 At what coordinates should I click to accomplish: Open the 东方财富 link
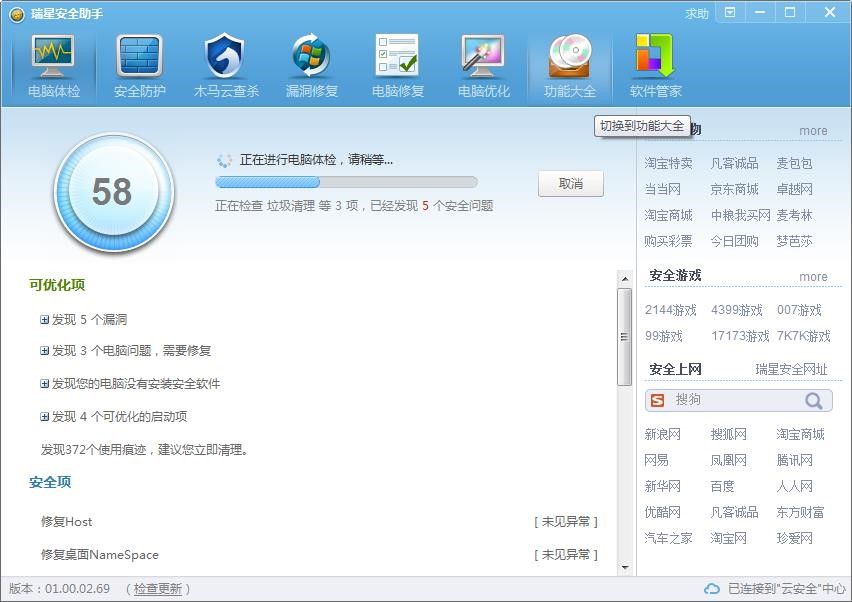pyautogui.click(x=800, y=512)
